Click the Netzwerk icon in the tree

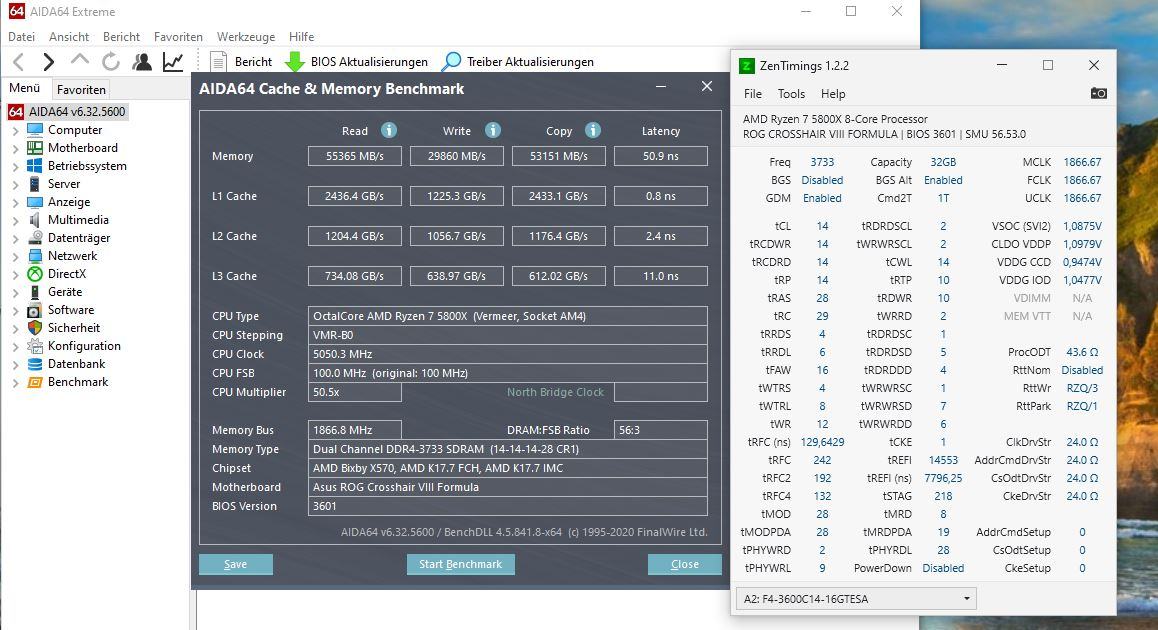click(x=35, y=256)
